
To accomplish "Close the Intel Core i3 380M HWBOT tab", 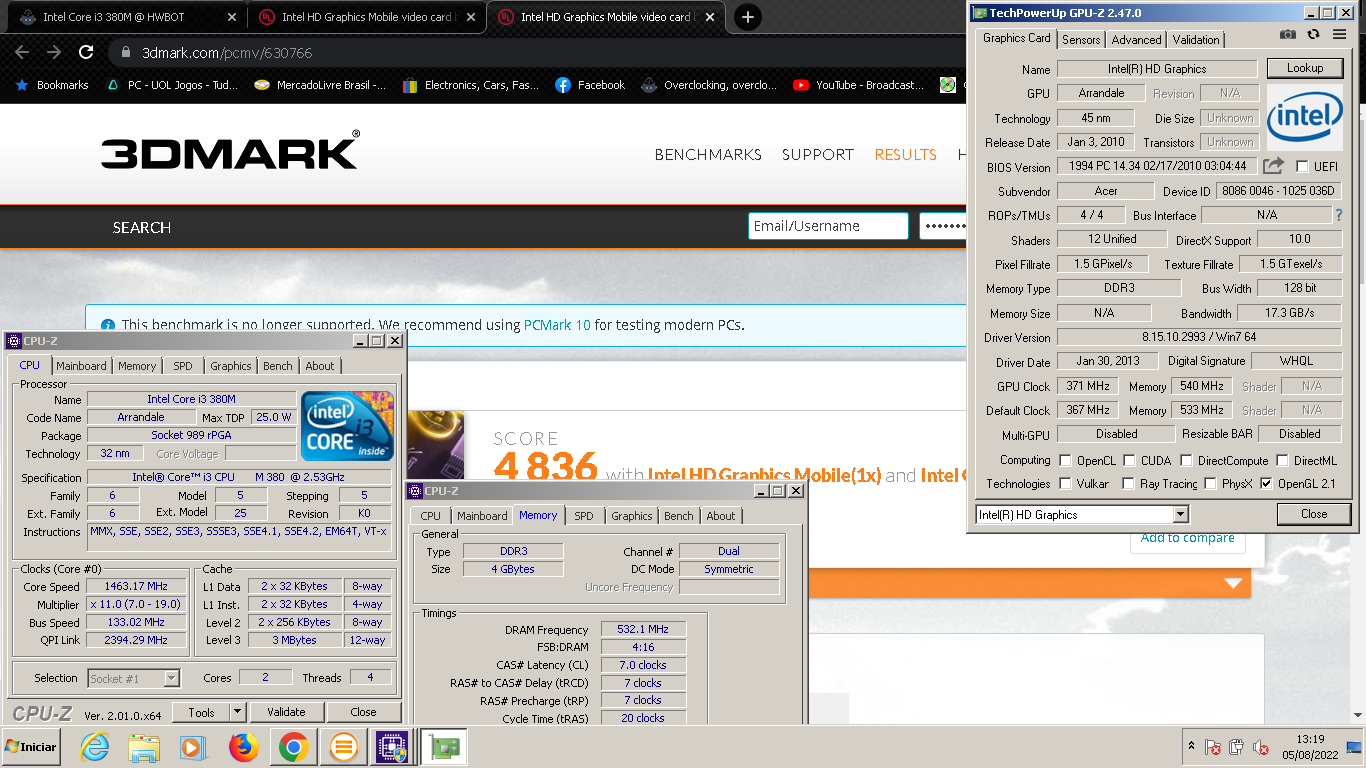I will click(232, 17).
